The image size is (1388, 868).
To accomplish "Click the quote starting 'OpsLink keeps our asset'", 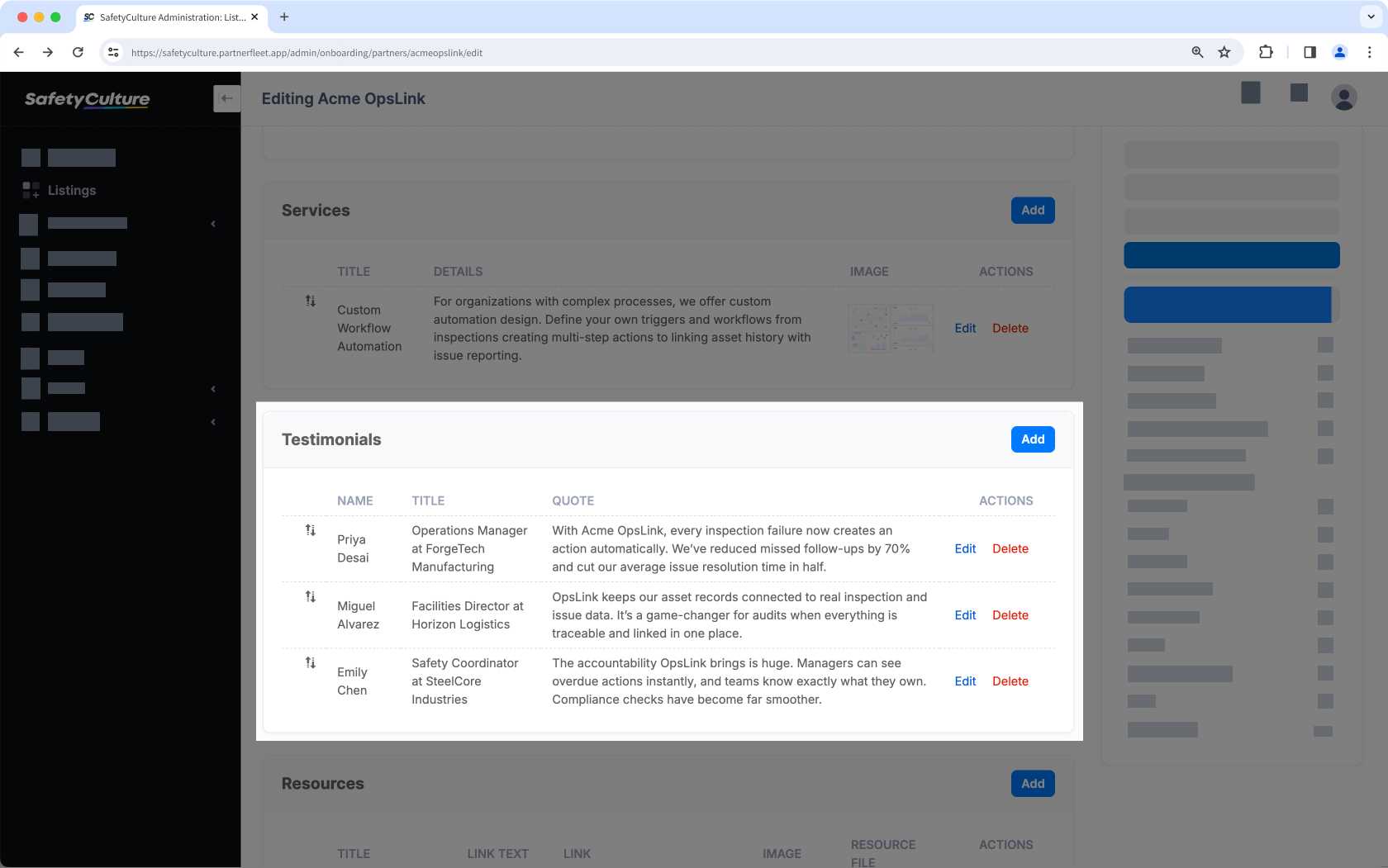I will point(739,615).
